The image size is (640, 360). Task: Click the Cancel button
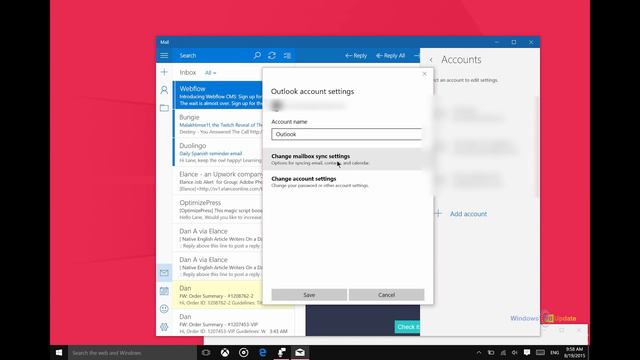point(386,295)
